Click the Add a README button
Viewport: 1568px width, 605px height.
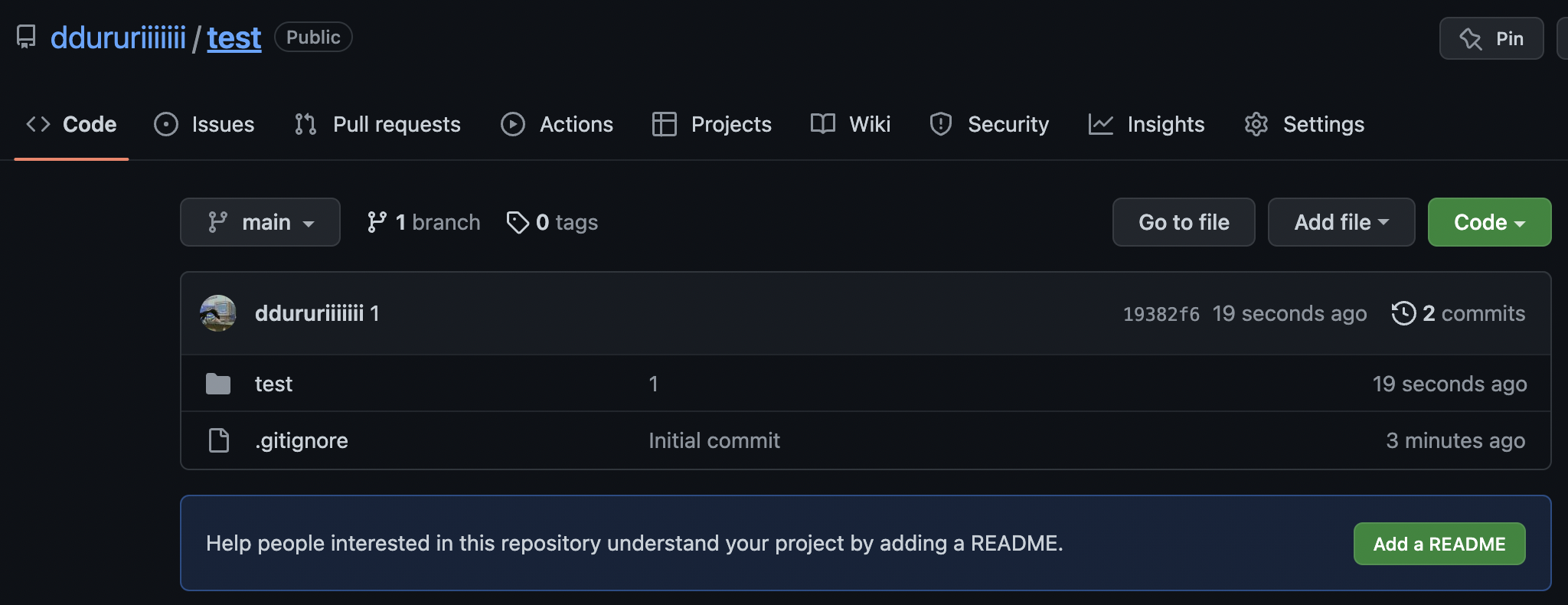(1439, 544)
